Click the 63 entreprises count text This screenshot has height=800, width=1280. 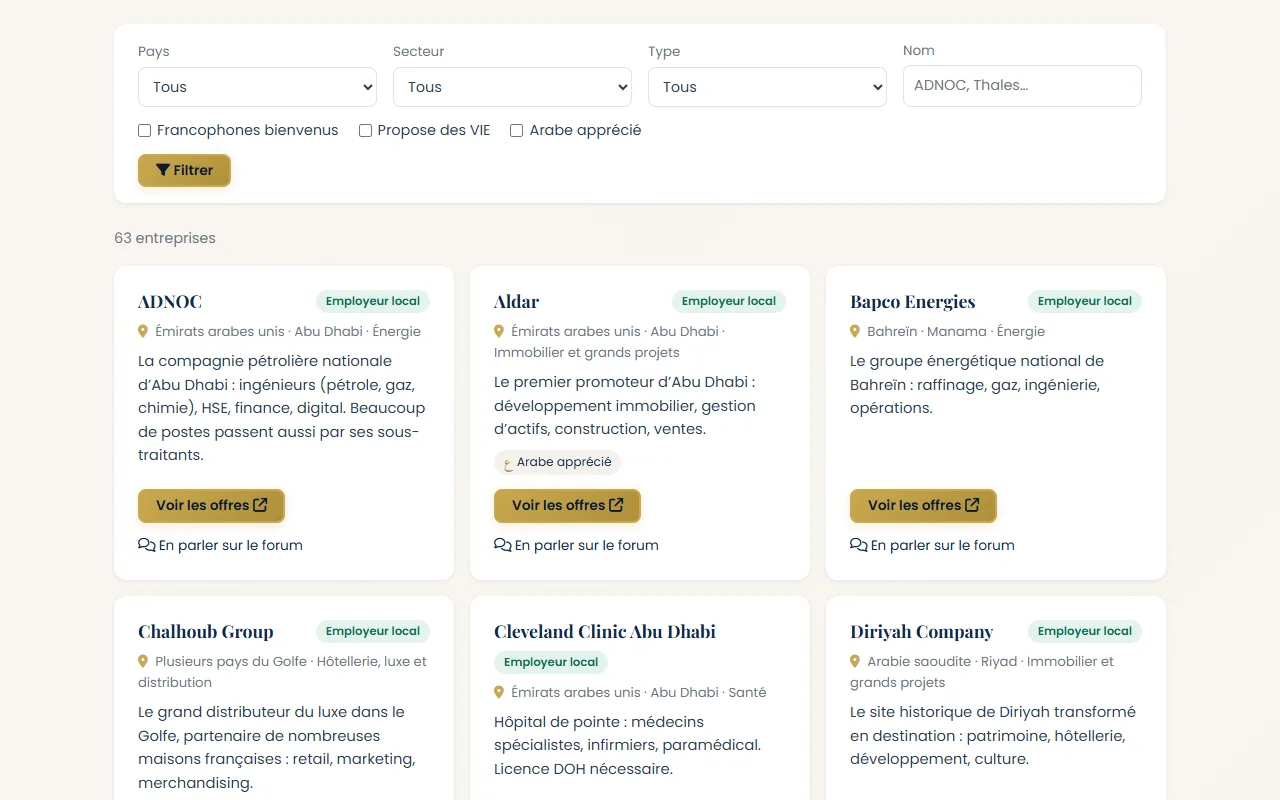click(x=165, y=238)
